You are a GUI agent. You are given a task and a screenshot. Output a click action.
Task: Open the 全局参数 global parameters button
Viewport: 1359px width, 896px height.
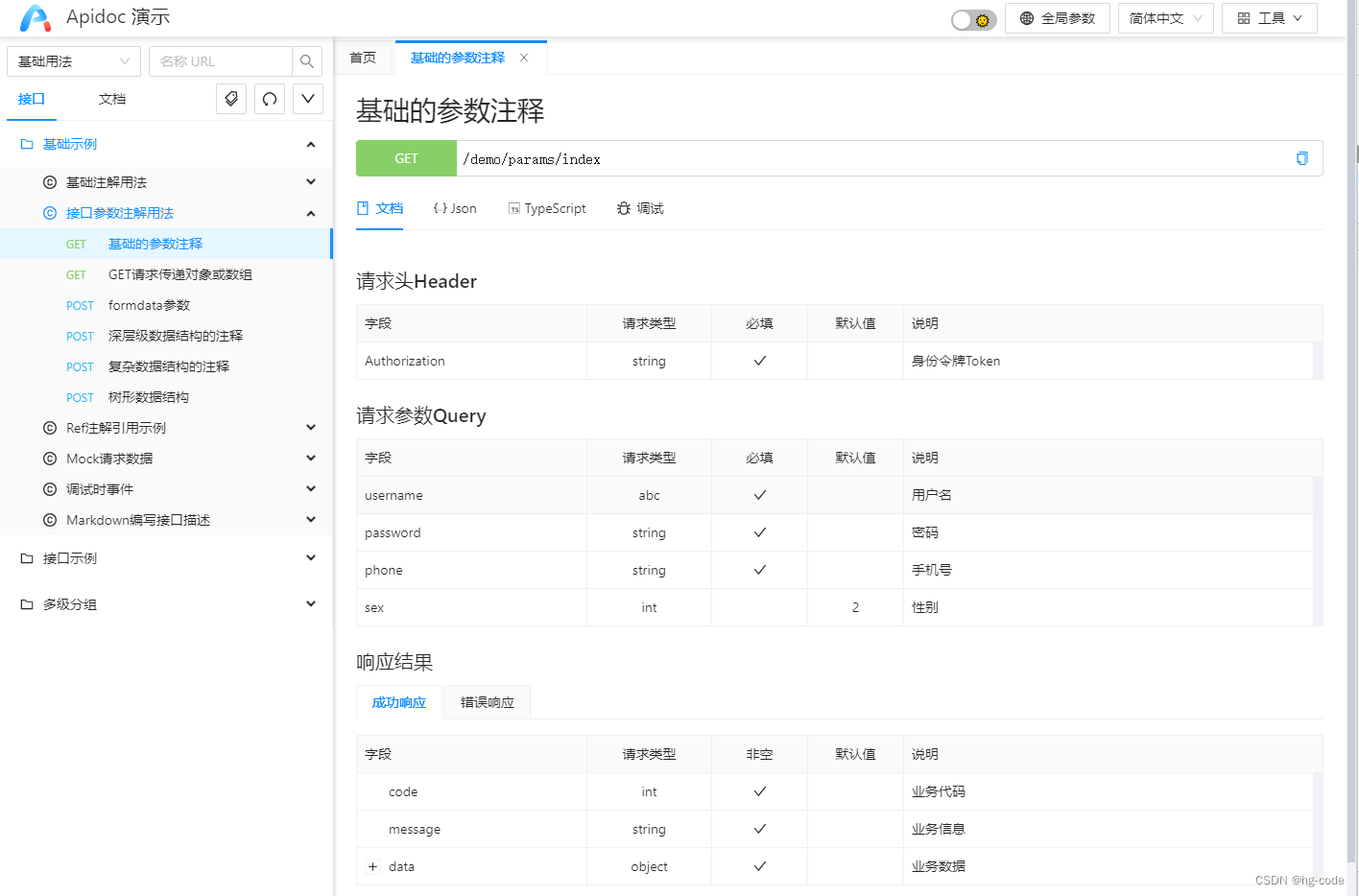coord(1058,18)
